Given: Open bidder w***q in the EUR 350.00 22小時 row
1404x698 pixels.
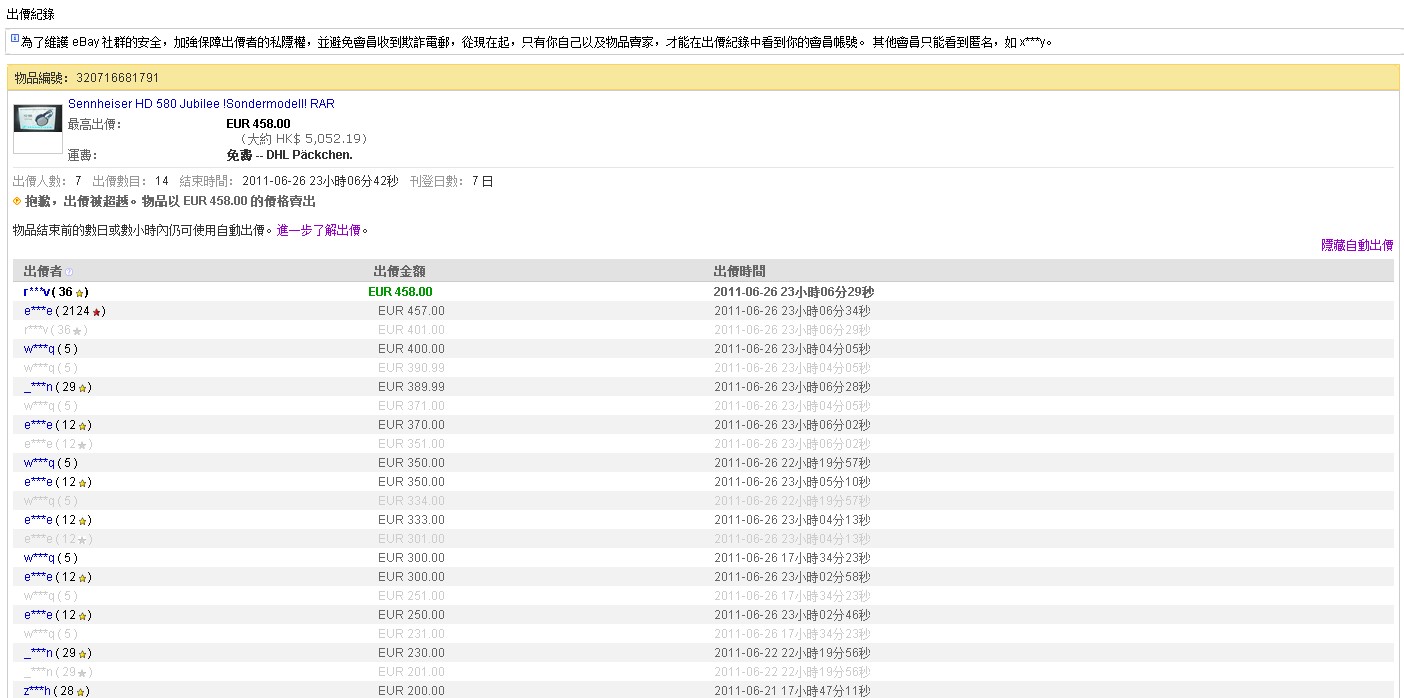Looking at the screenshot, I should point(39,463).
